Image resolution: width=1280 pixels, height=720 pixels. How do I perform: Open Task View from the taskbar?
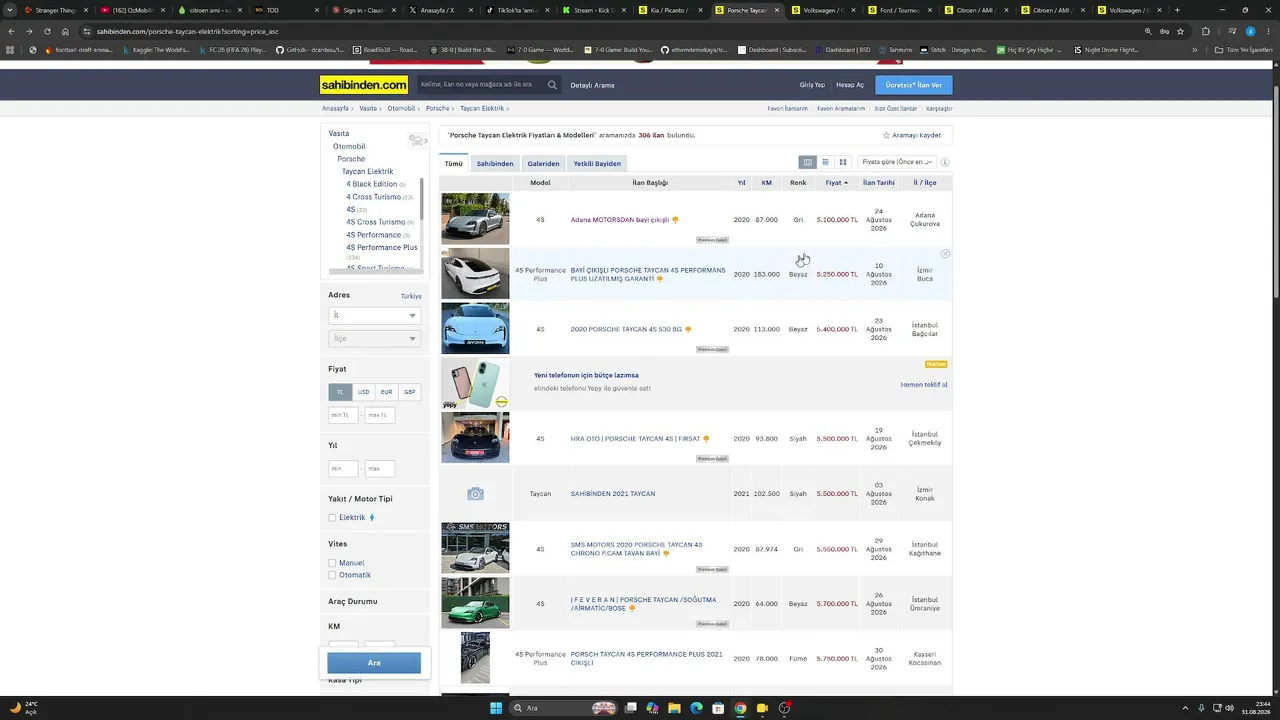pyautogui.click(x=631, y=708)
